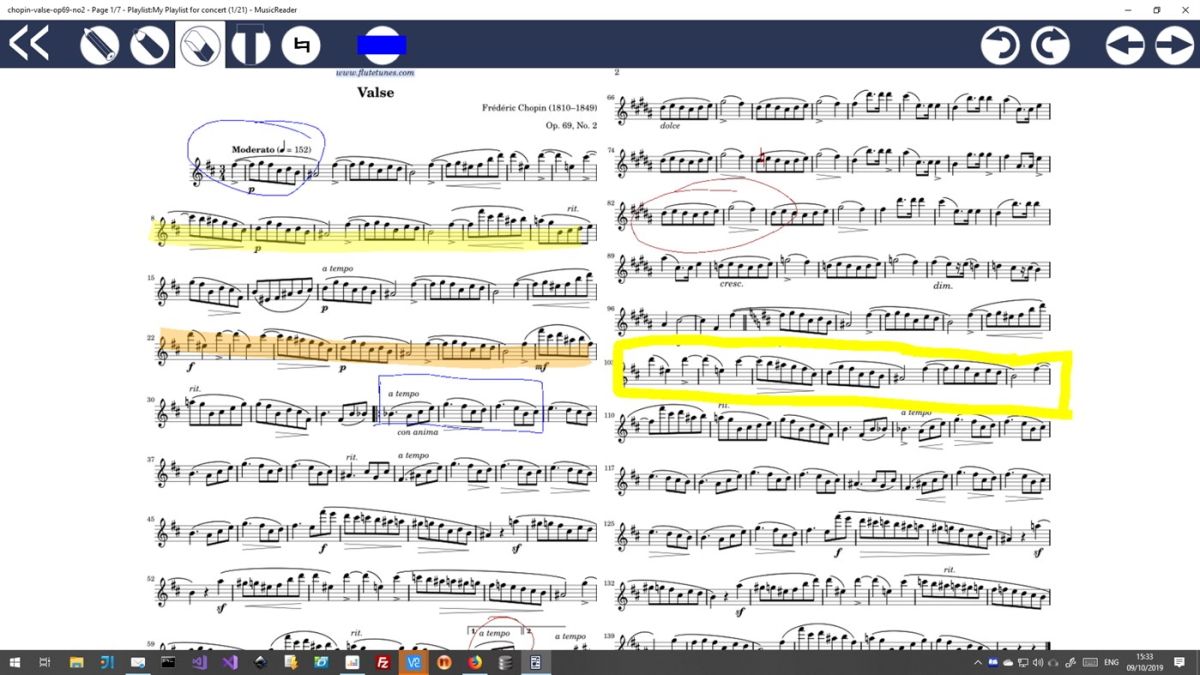Open FileZilla from the taskbar

(x=383, y=662)
